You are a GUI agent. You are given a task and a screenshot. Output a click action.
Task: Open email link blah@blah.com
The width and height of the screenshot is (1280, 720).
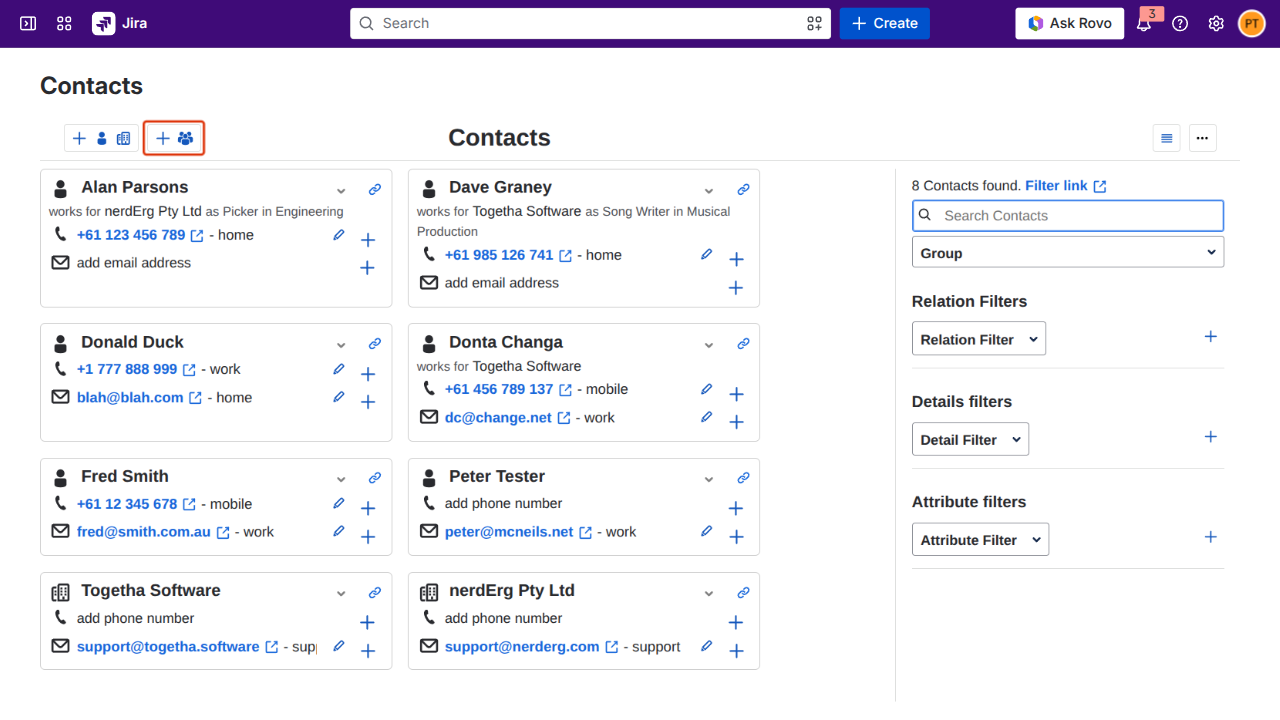[x=130, y=397]
